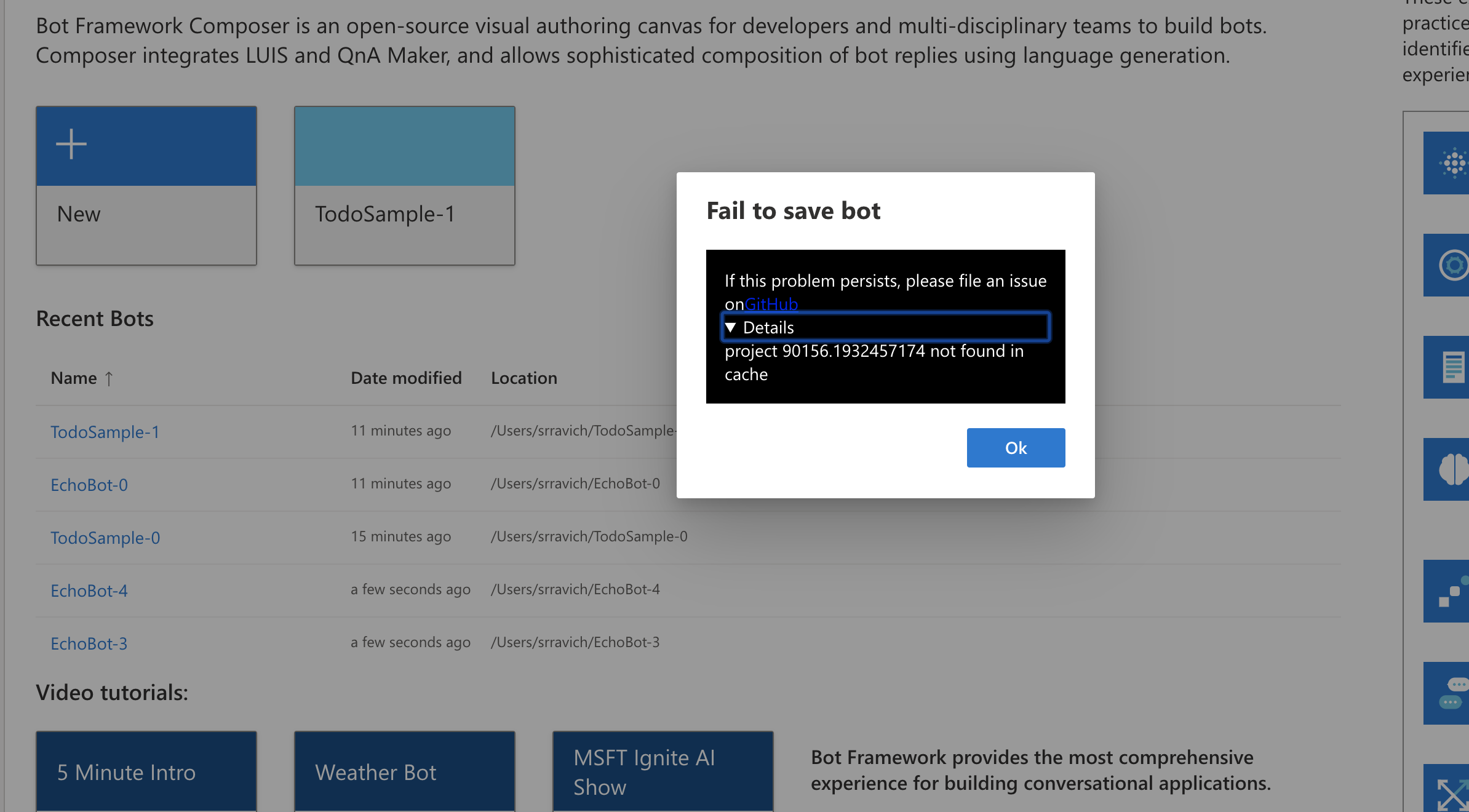Open the chat bubbles icon in right sidebar

[x=1453, y=693]
